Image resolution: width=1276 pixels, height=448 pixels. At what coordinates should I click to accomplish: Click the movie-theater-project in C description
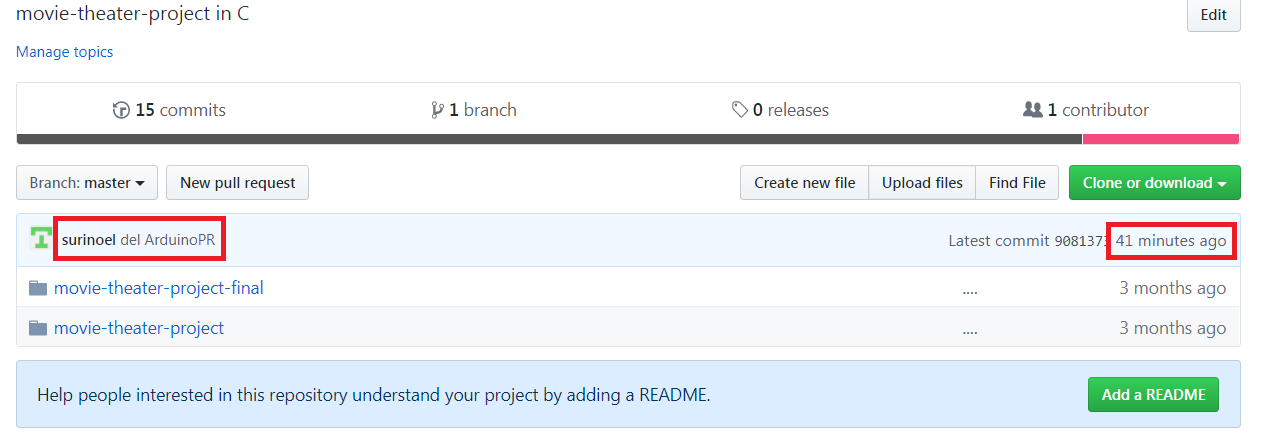click(133, 15)
